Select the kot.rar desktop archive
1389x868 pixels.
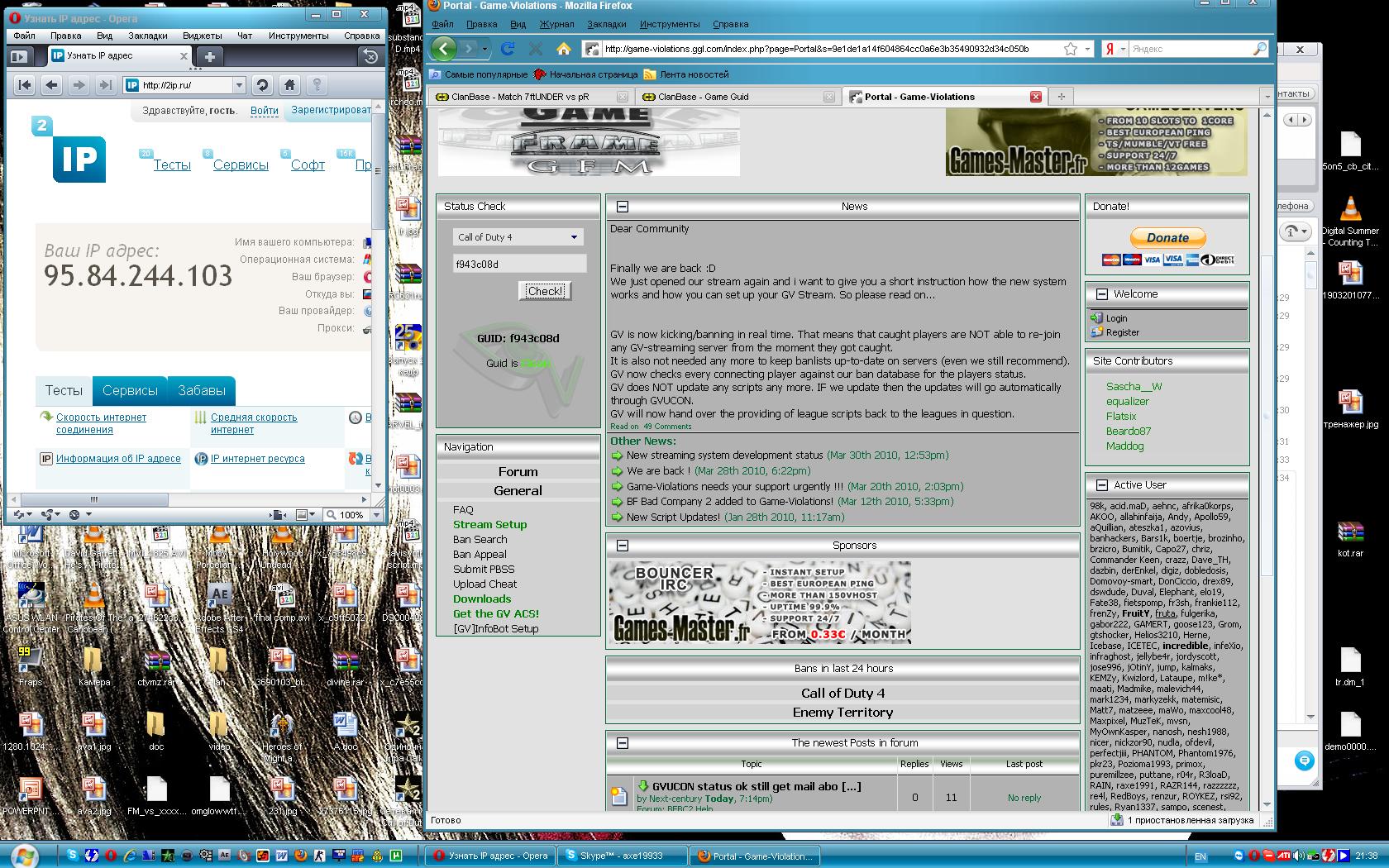(1349, 539)
